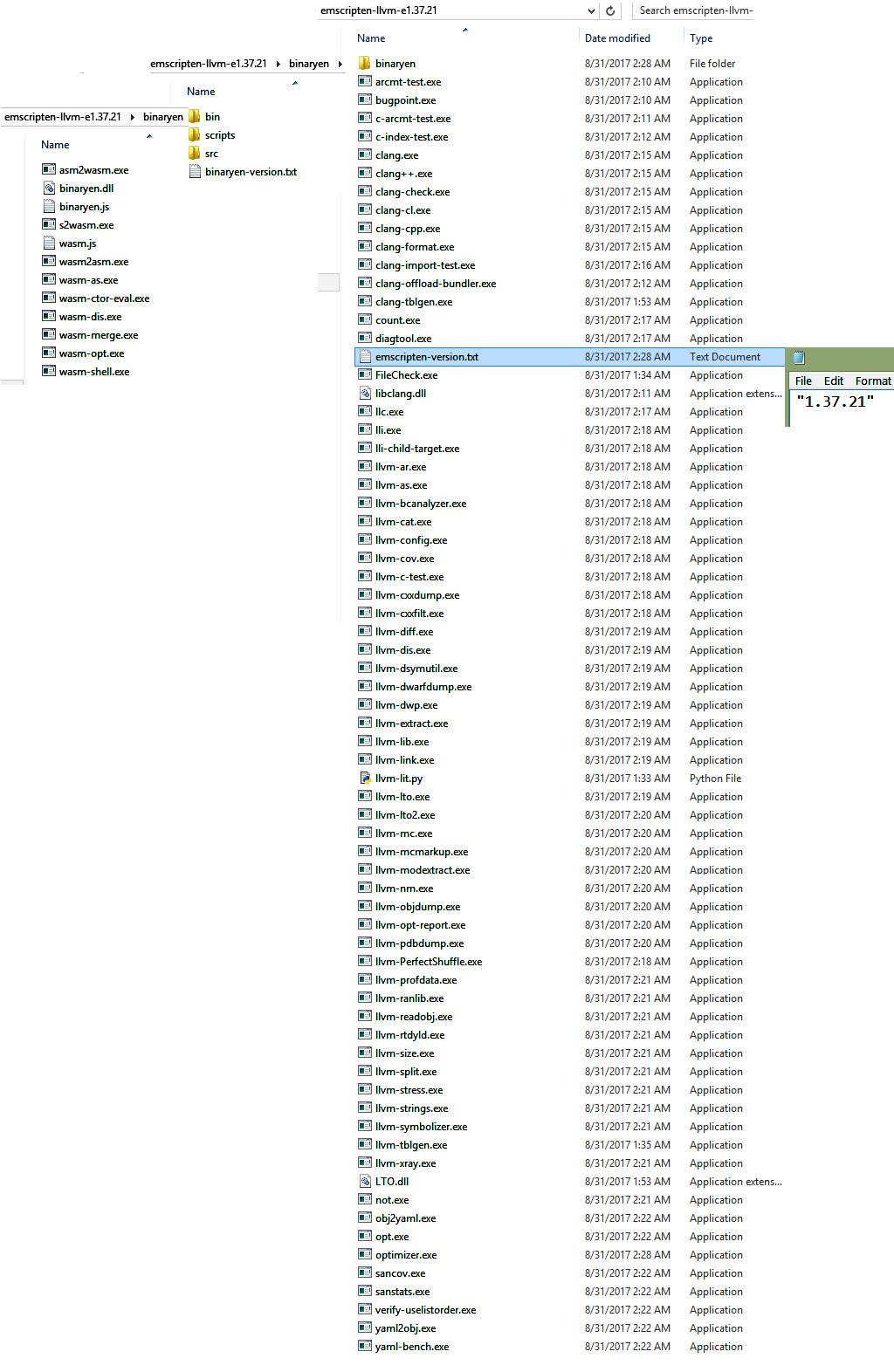Select clang-offload-bundler.exe file name
The image size is (894, 1372).
click(436, 284)
